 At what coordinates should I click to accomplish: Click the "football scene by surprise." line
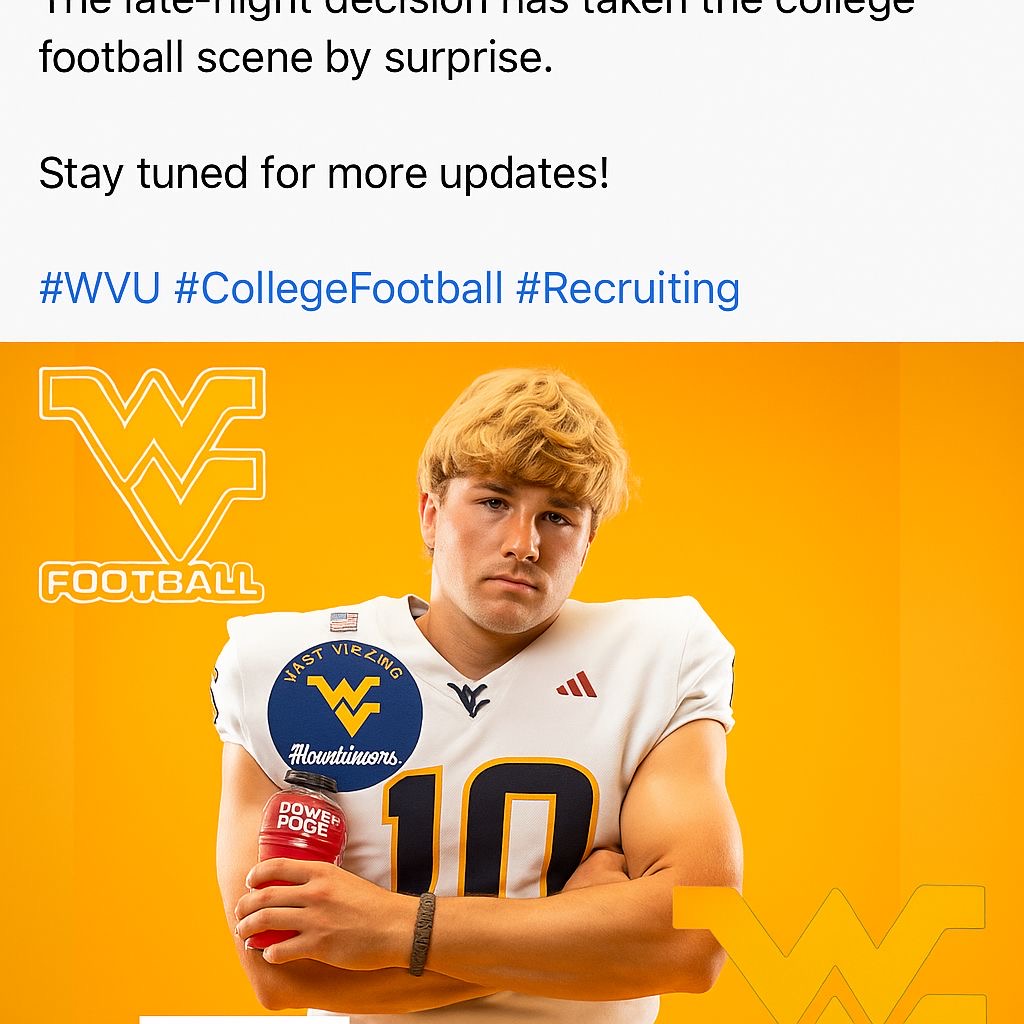point(295,58)
